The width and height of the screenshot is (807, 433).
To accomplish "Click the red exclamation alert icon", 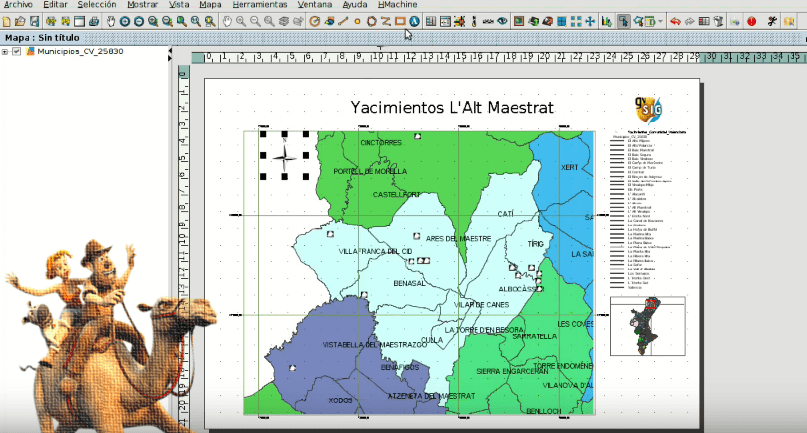I will coord(751,21).
